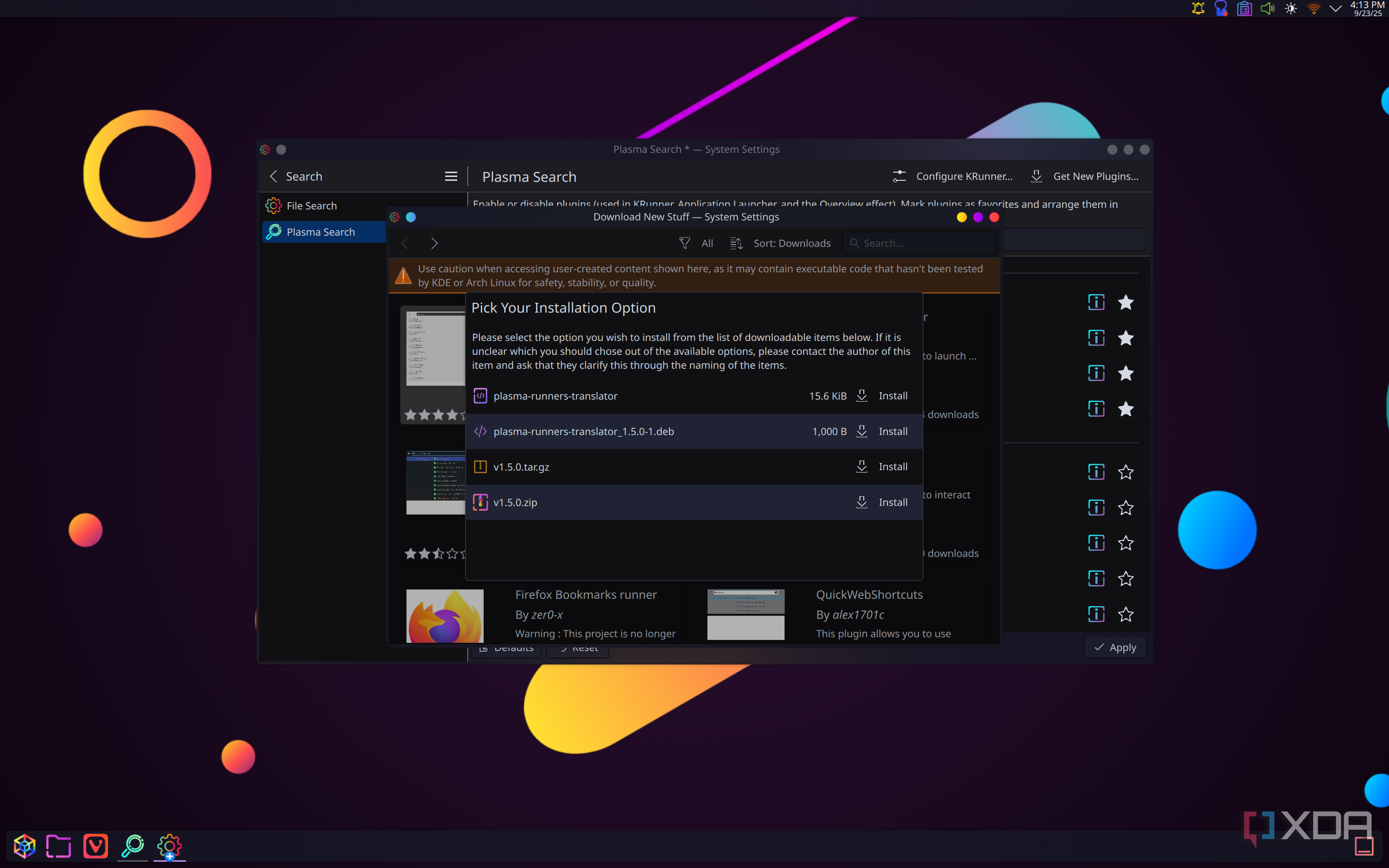Open the hamburger menu in System Settings
The height and width of the screenshot is (868, 1389).
point(451,176)
